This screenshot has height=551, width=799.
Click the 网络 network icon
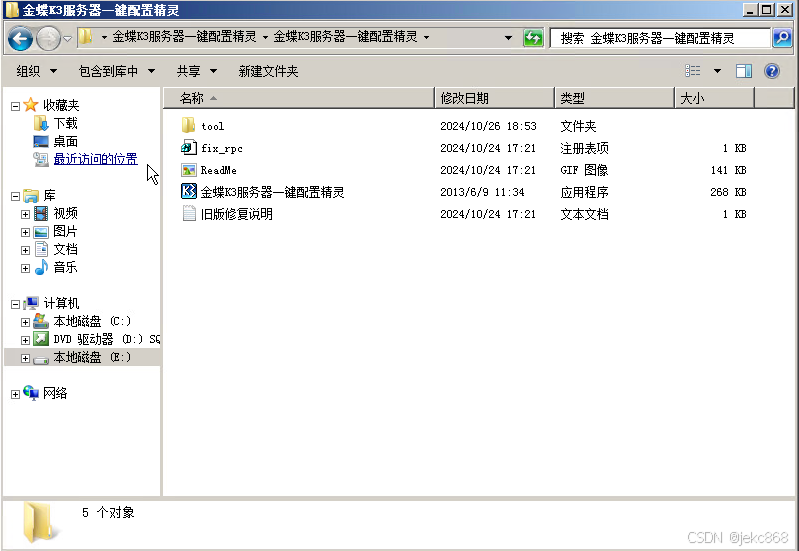click(31, 393)
